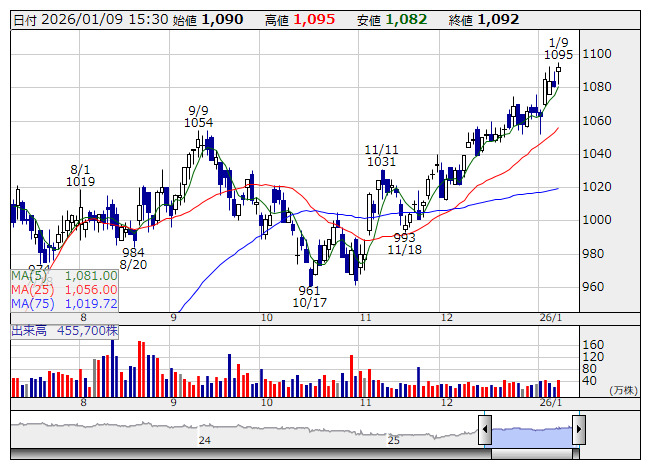This screenshot has width=653, height=470.
Task: Click the 993 11/18 low label
Action: coord(404,244)
